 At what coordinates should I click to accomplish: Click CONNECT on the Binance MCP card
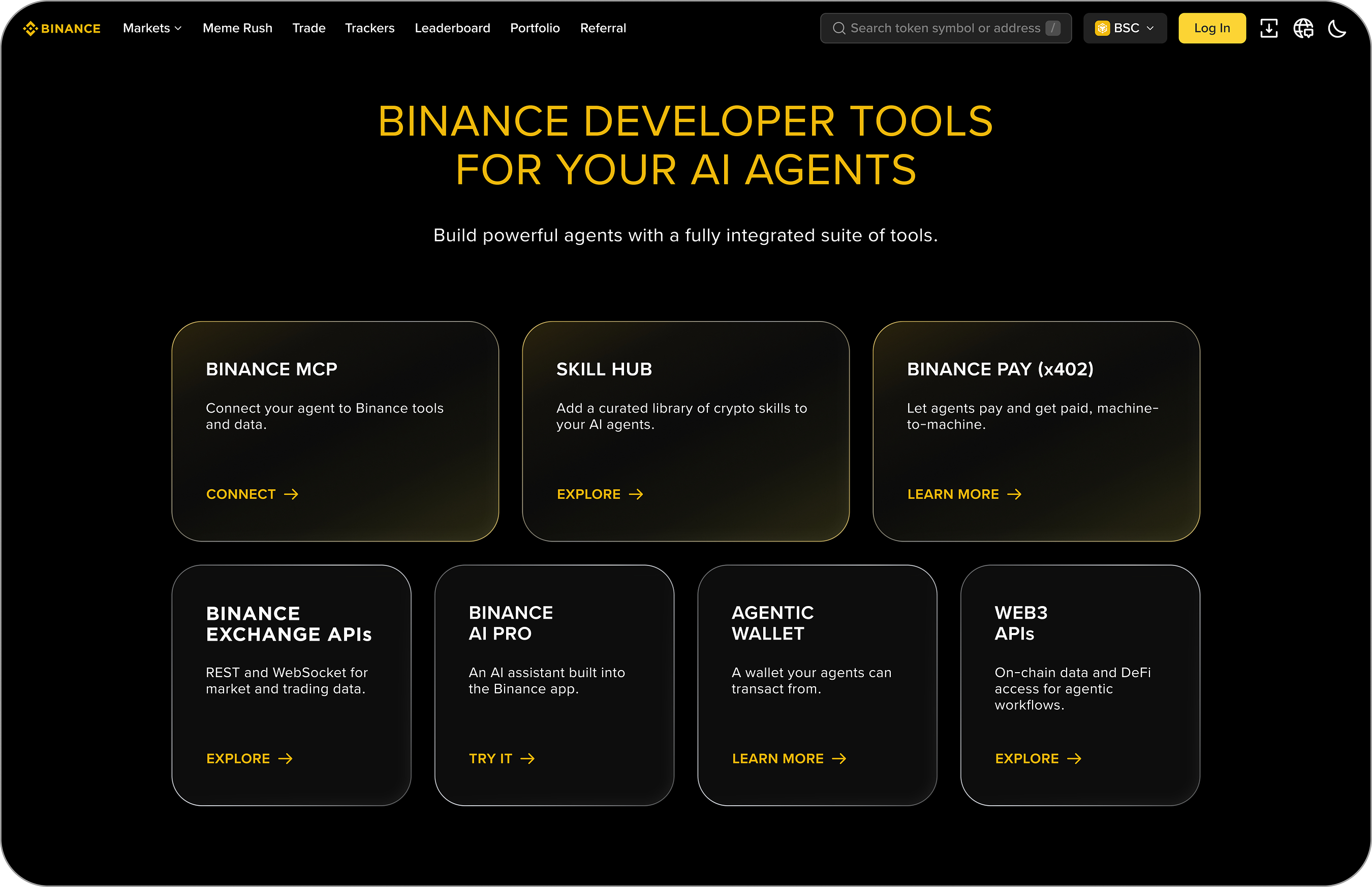tap(252, 494)
